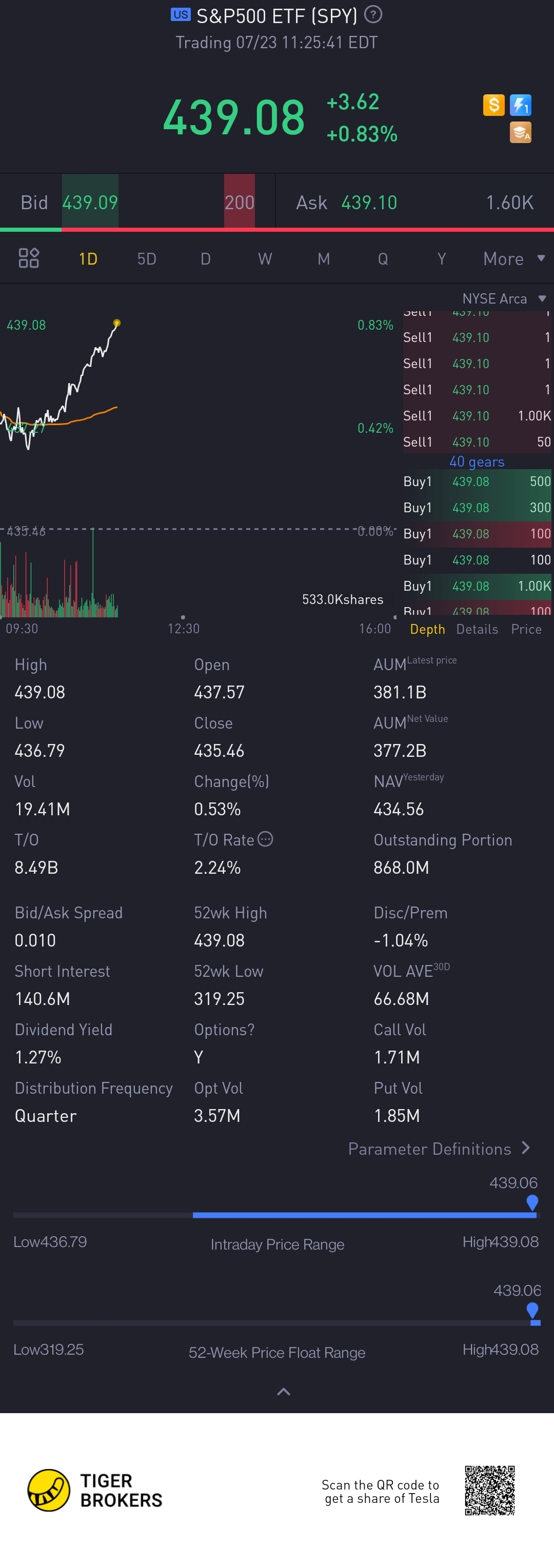Tap the blue lightning quick-trade icon
Image resolution: width=554 pixels, height=1568 pixels.
[x=521, y=105]
